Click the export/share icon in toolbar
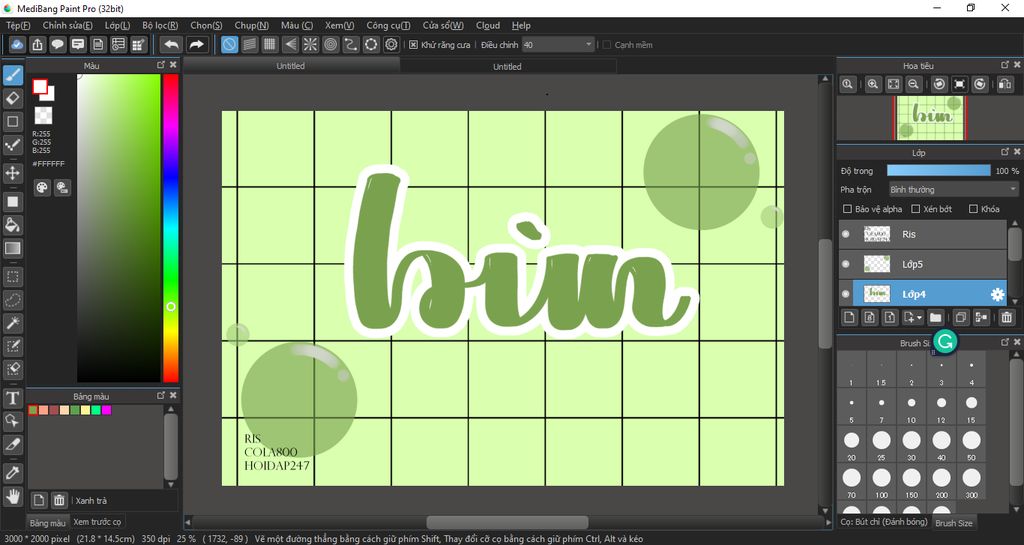This screenshot has width=1024, height=545. click(x=37, y=44)
